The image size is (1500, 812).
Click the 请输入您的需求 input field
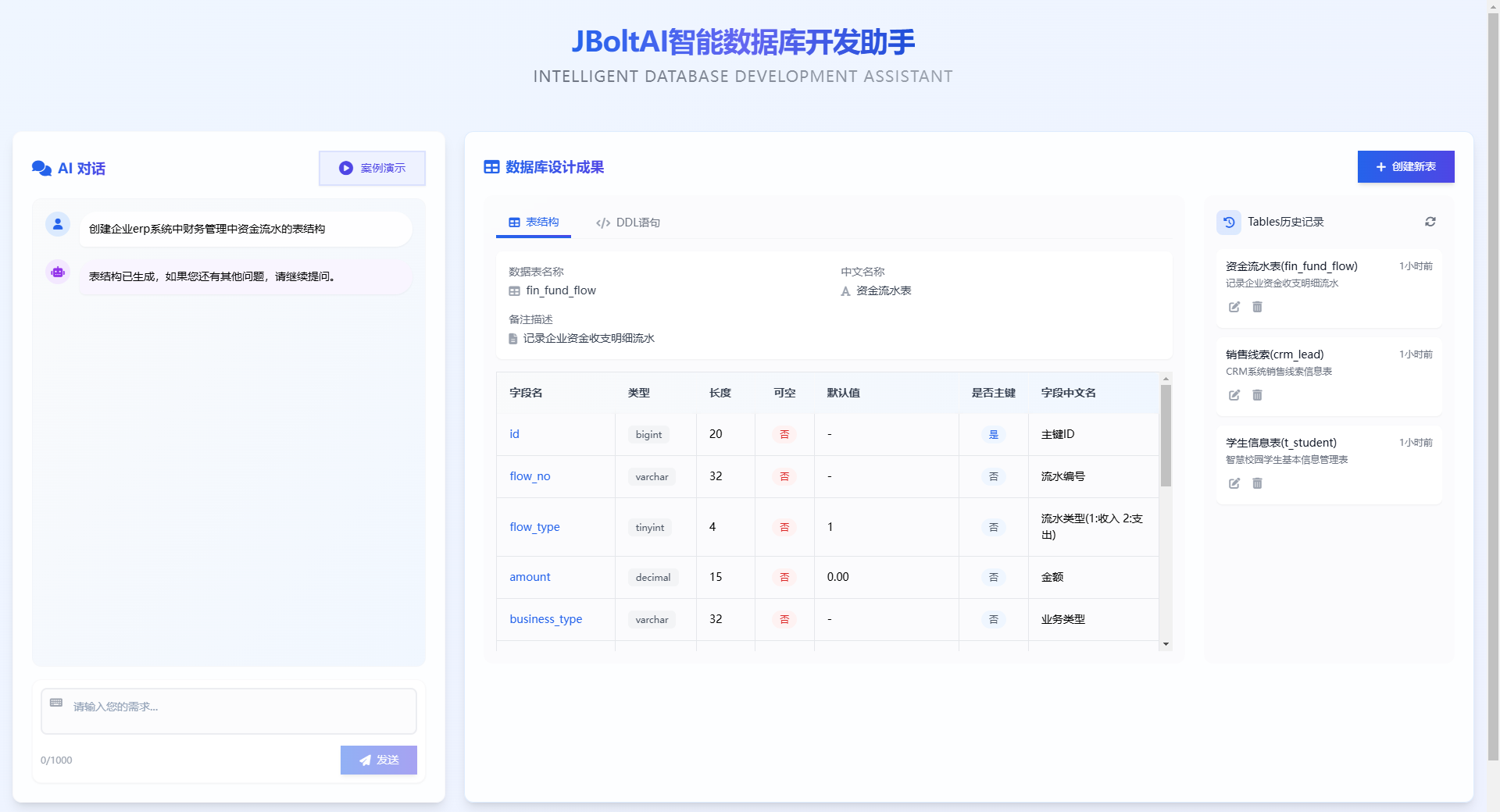pyautogui.click(x=229, y=710)
